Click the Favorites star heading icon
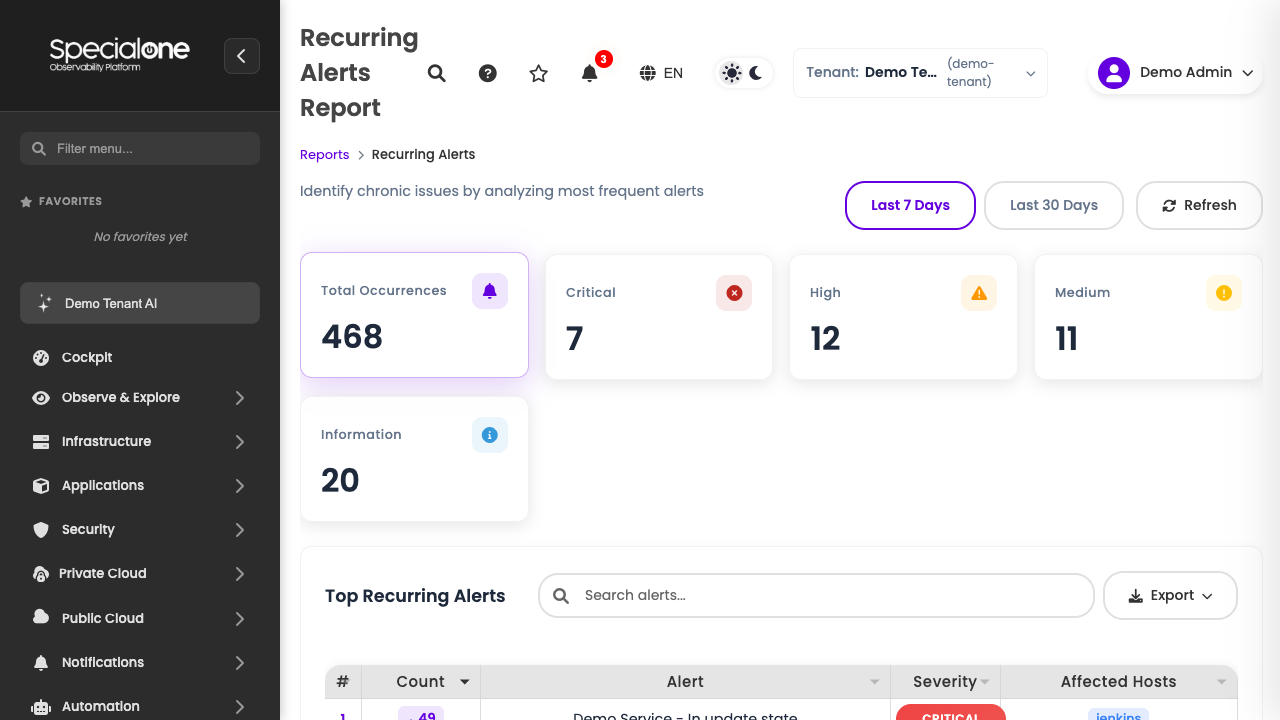 [26, 202]
